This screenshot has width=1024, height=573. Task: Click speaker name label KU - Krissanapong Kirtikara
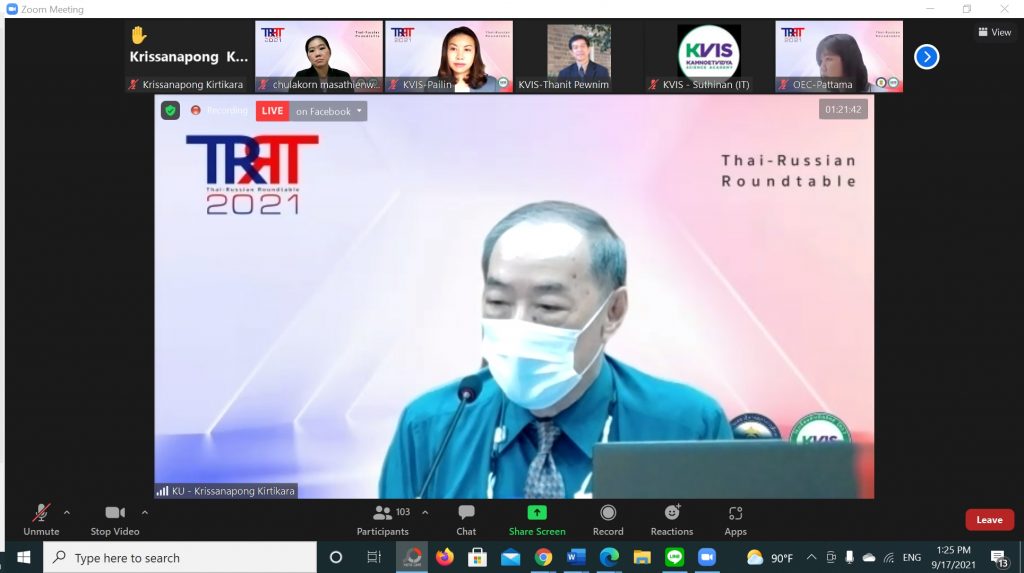point(227,491)
